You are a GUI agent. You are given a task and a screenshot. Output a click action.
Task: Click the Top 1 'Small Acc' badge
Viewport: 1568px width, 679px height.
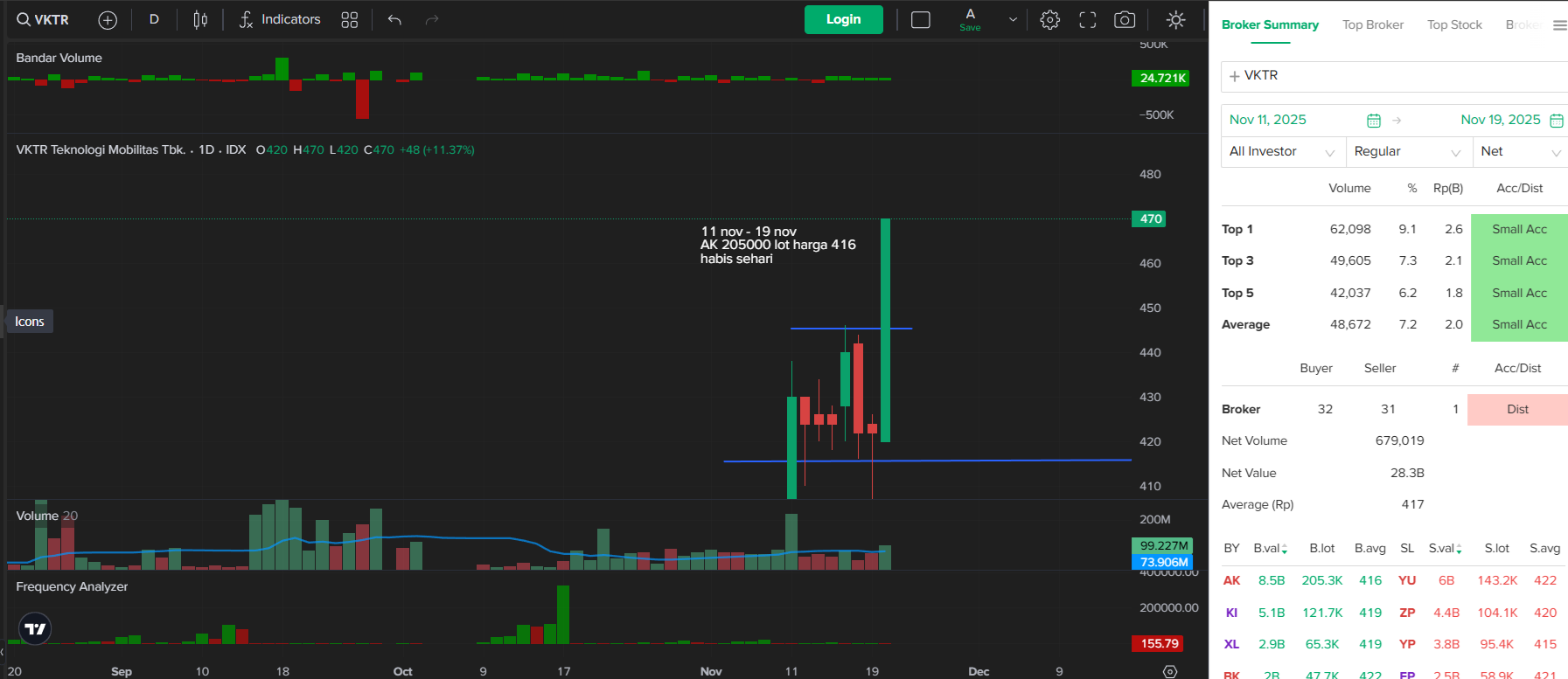[x=1519, y=229]
